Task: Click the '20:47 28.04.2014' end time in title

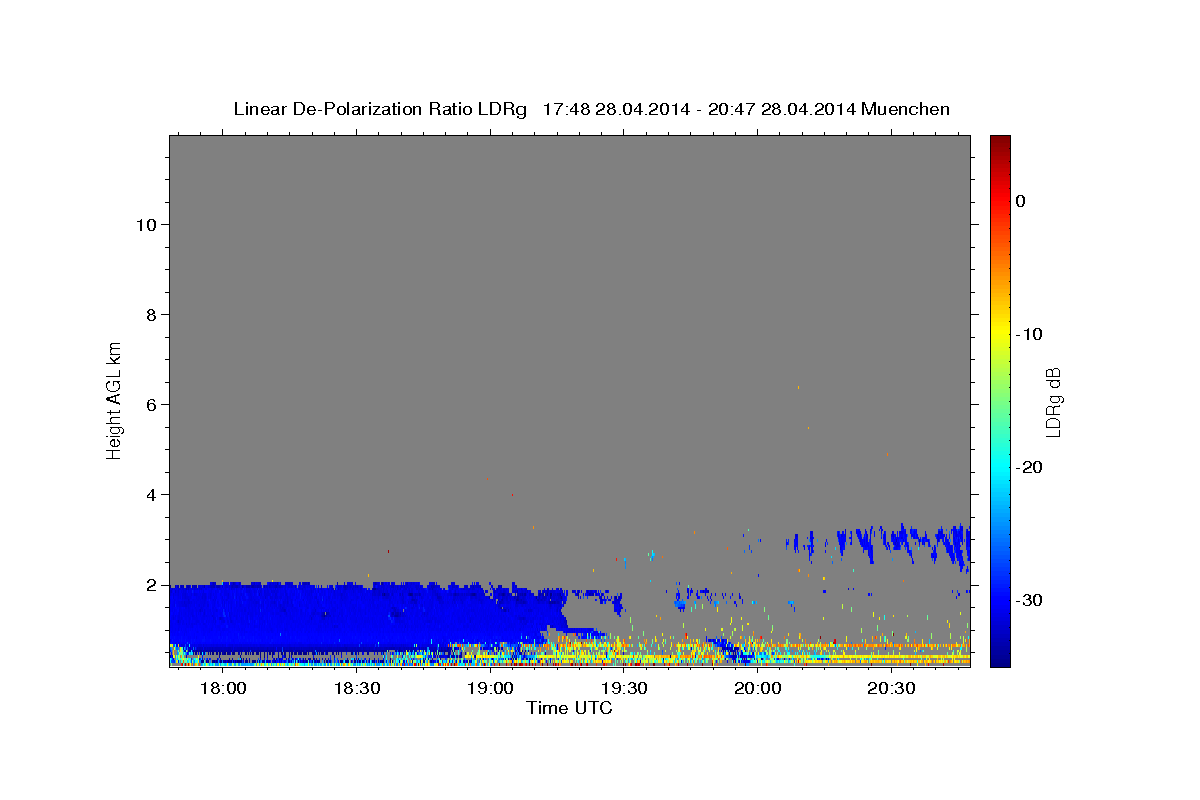Action: (781, 109)
